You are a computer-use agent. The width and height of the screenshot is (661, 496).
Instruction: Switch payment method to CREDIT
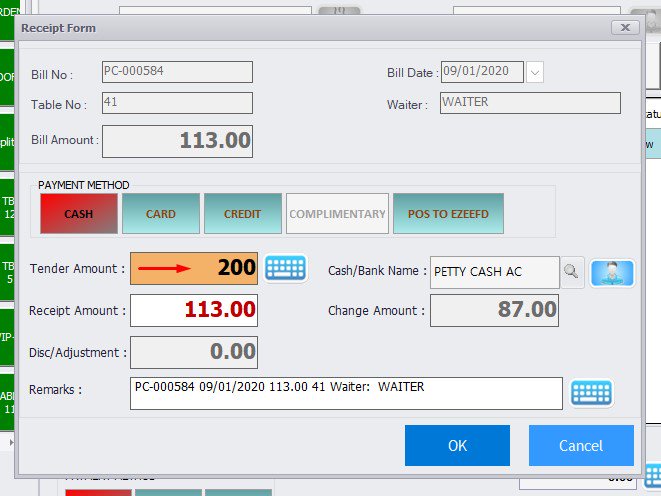[x=243, y=214]
